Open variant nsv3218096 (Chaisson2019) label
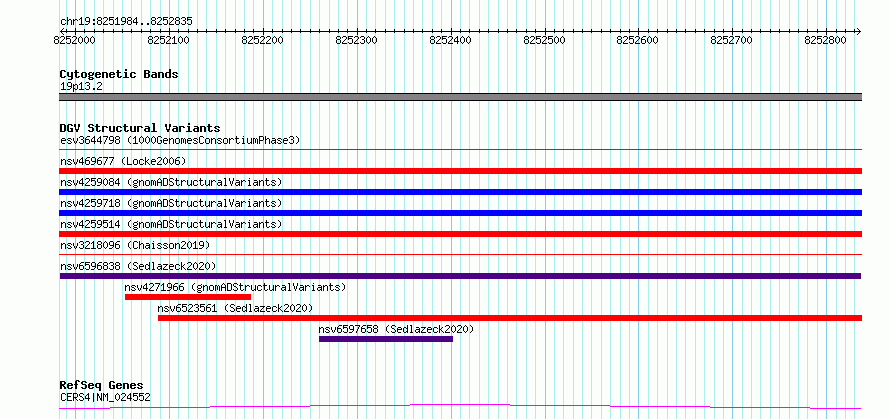 coord(135,245)
